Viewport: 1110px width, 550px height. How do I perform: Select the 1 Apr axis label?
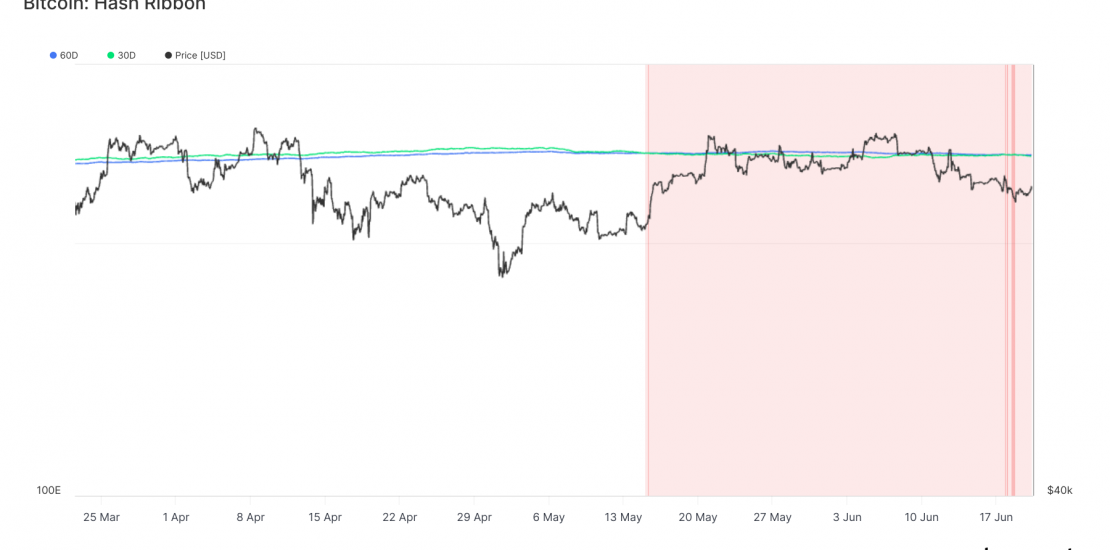175,517
